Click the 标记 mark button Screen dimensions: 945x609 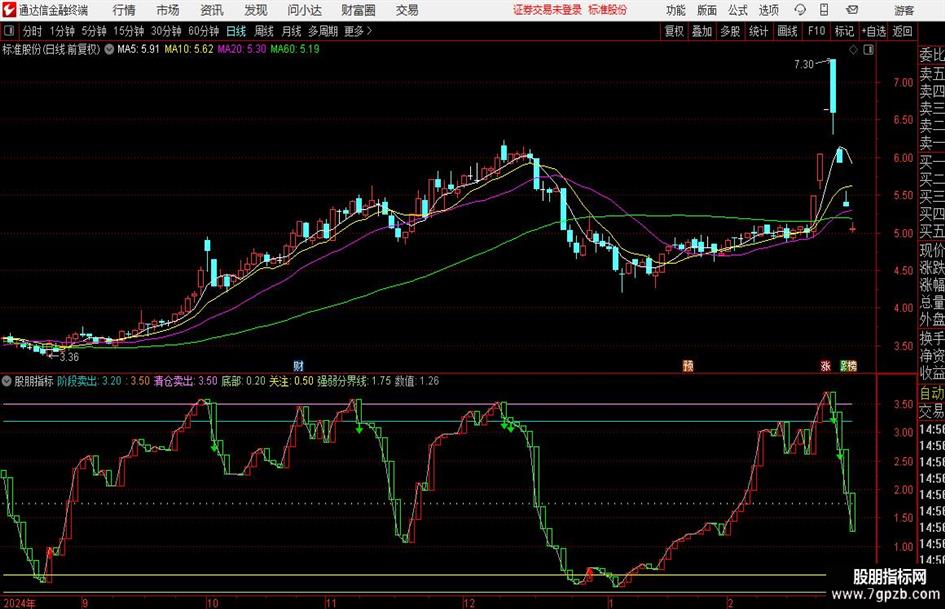[844, 31]
